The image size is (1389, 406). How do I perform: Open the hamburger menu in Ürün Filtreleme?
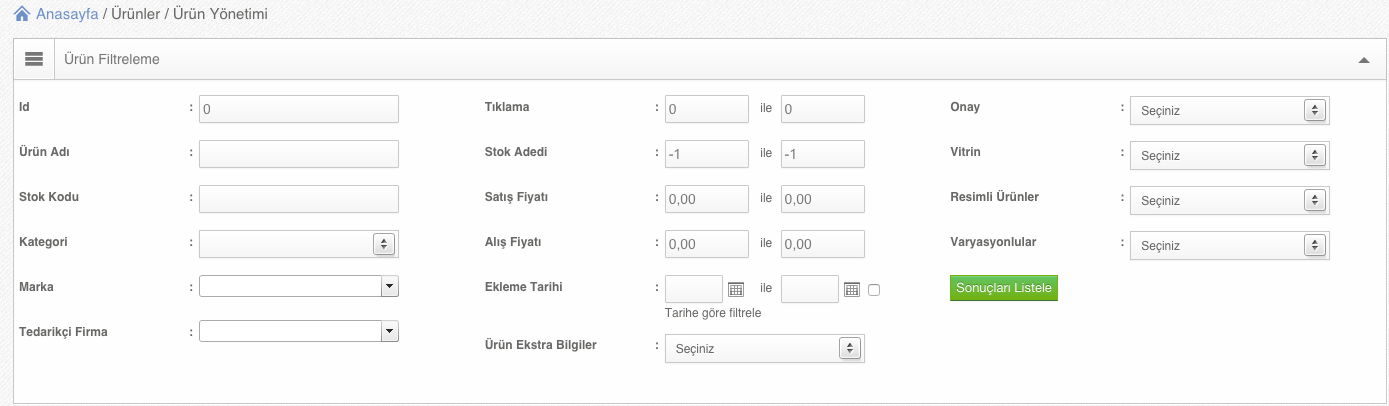pyautogui.click(x=33, y=60)
